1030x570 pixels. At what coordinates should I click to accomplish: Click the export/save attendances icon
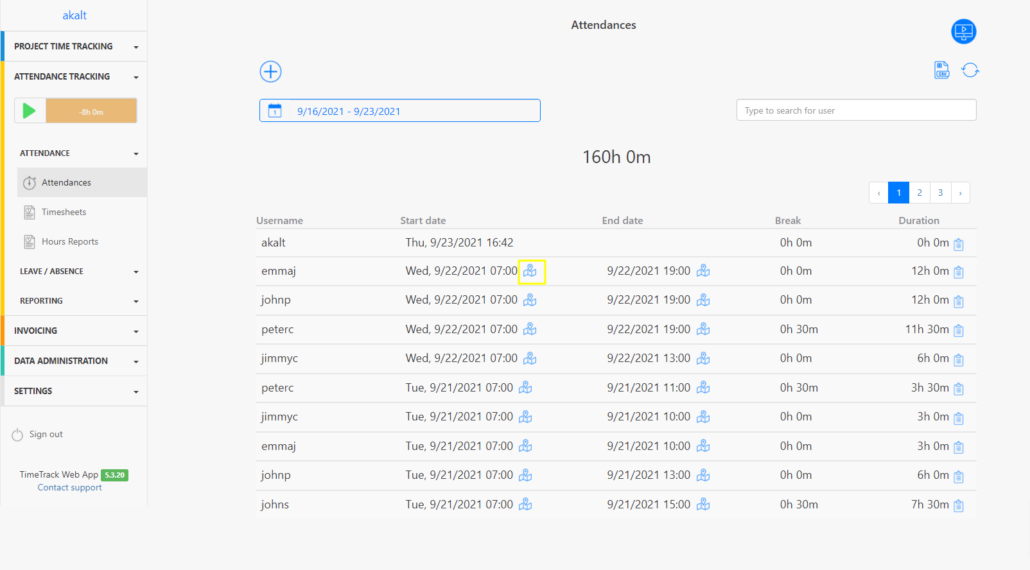[941, 69]
